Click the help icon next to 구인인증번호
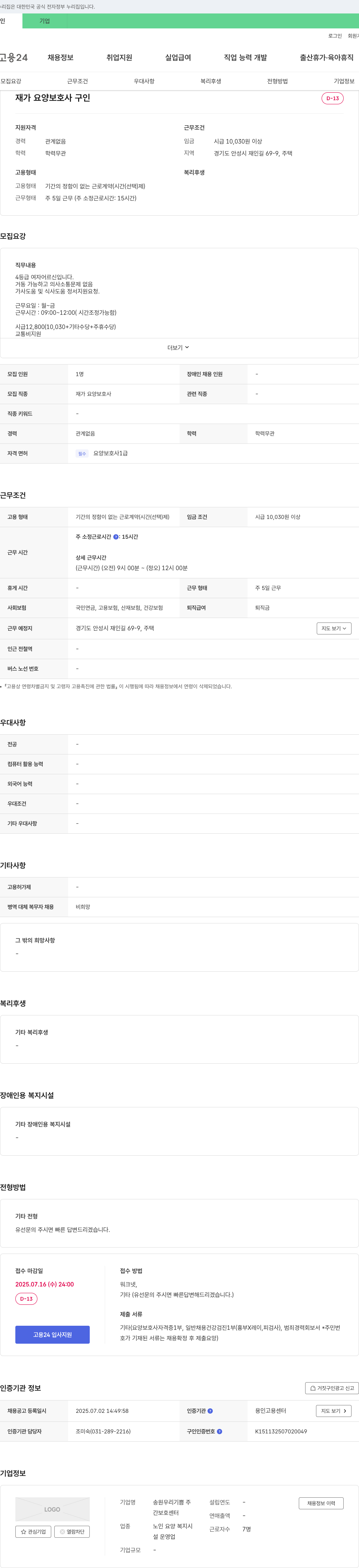The height and width of the screenshot is (1568, 359). (x=219, y=1432)
